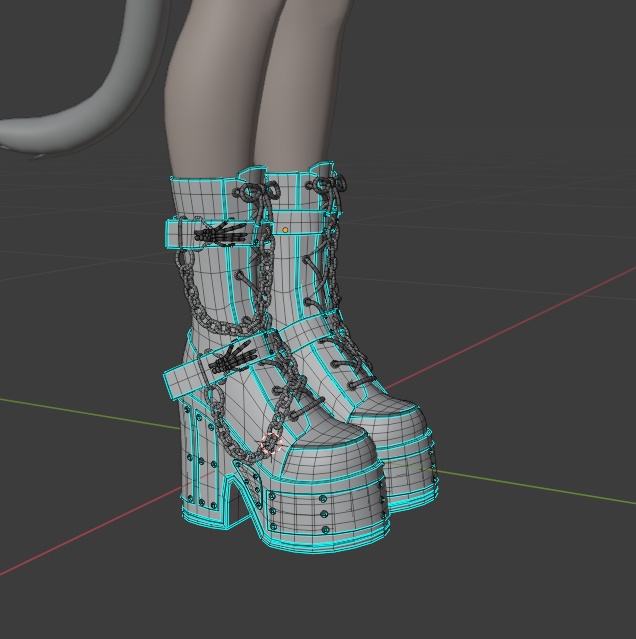The width and height of the screenshot is (636, 639).
Task: Select the skeleton hand ornament on lower strap
Action: [233, 358]
